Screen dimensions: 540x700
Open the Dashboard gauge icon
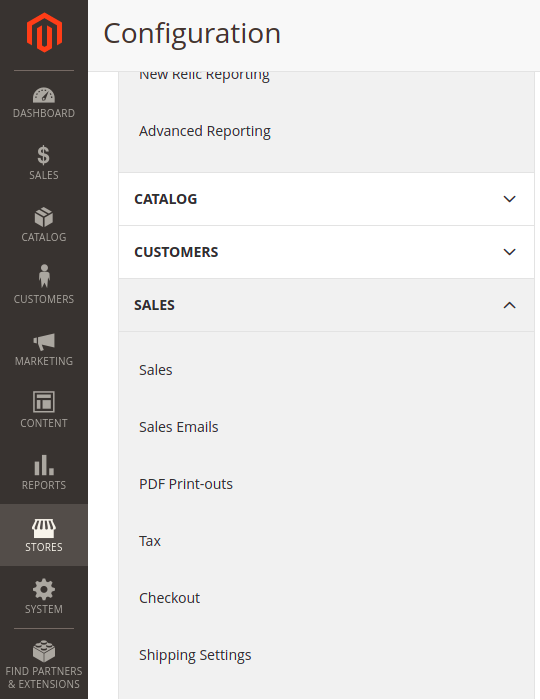coord(44,95)
